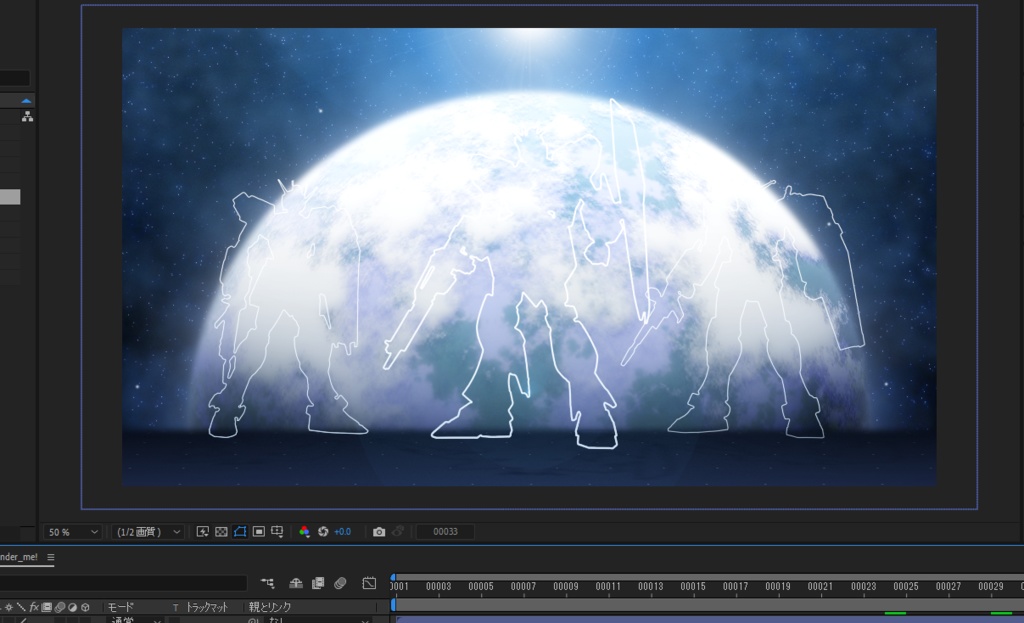Jump to frame 00025 on time ruler
The width and height of the screenshot is (1024, 623).
tap(906, 586)
